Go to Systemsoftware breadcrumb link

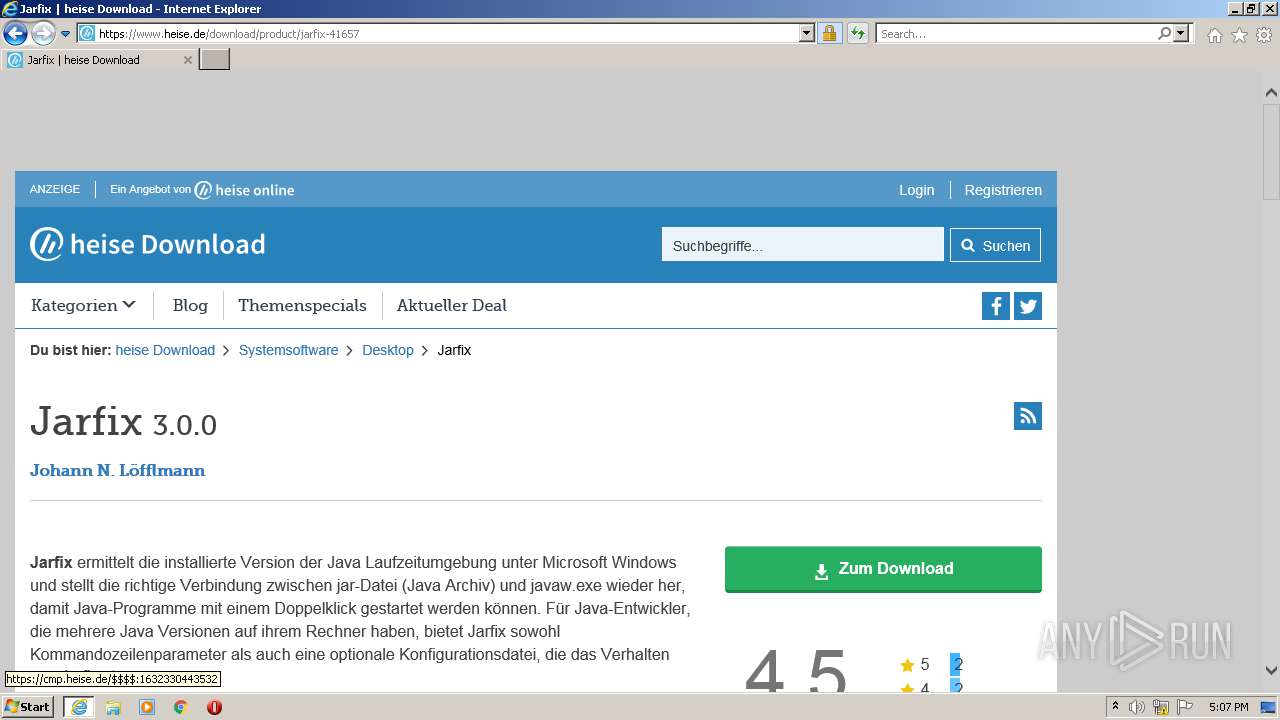pyautogui.click(x=288, y=350)
